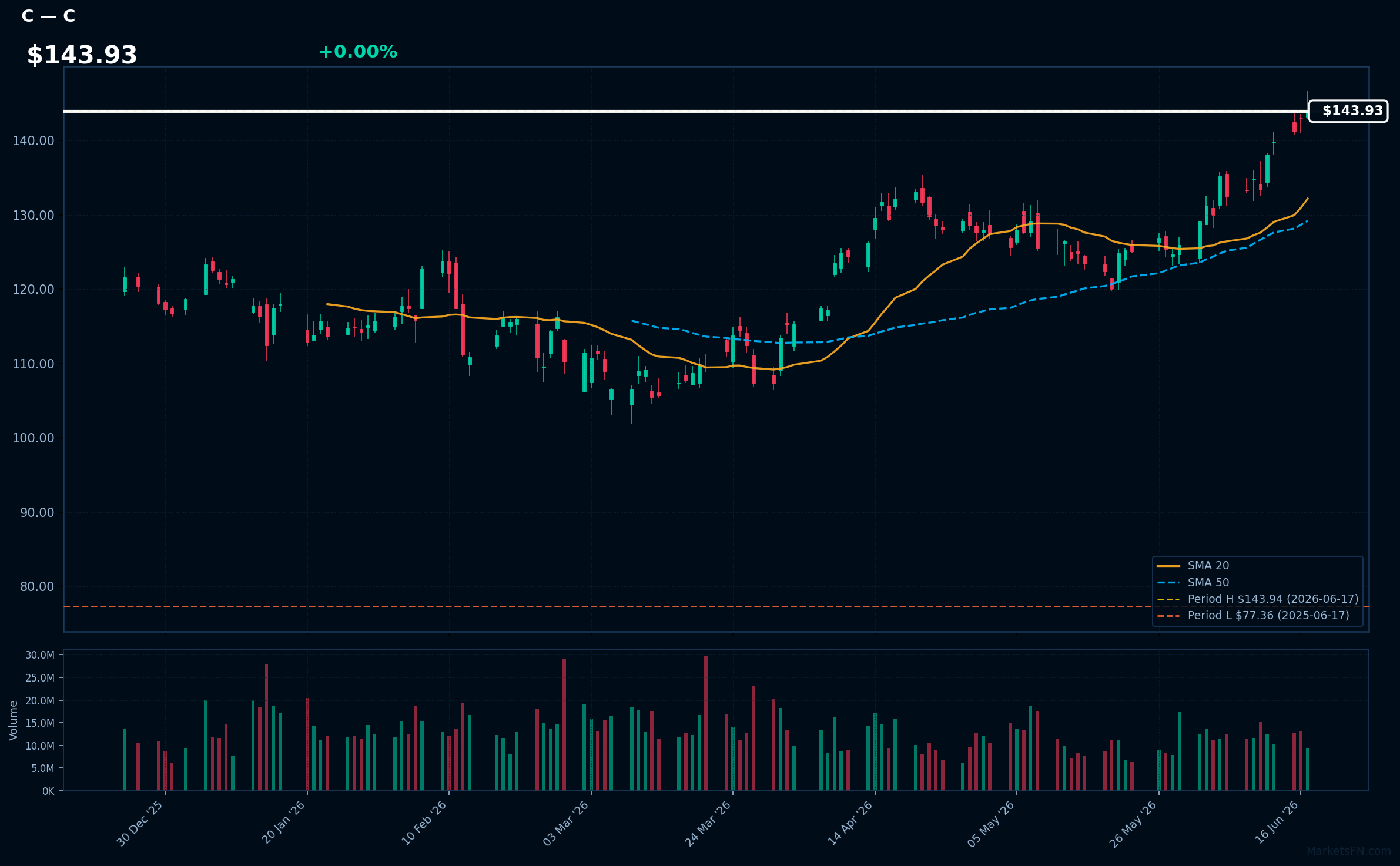The height and width of the screenshot is (866, 1400).
Task: Click the 130.00 price axis label
Action: point(34,215)
